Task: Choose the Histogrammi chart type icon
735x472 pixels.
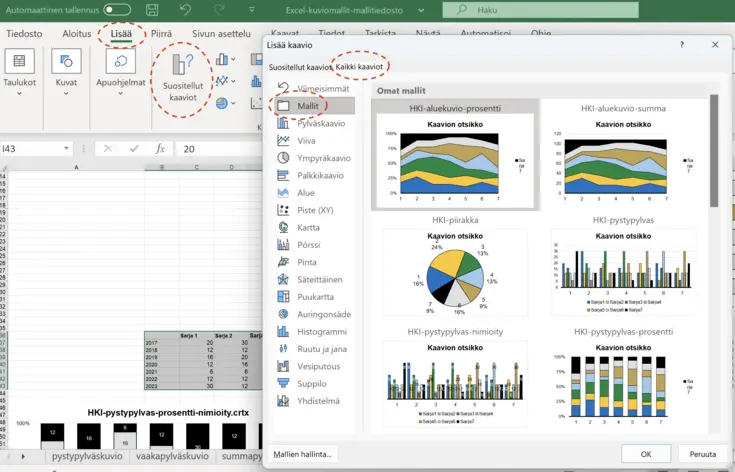Action: (283, 331)
